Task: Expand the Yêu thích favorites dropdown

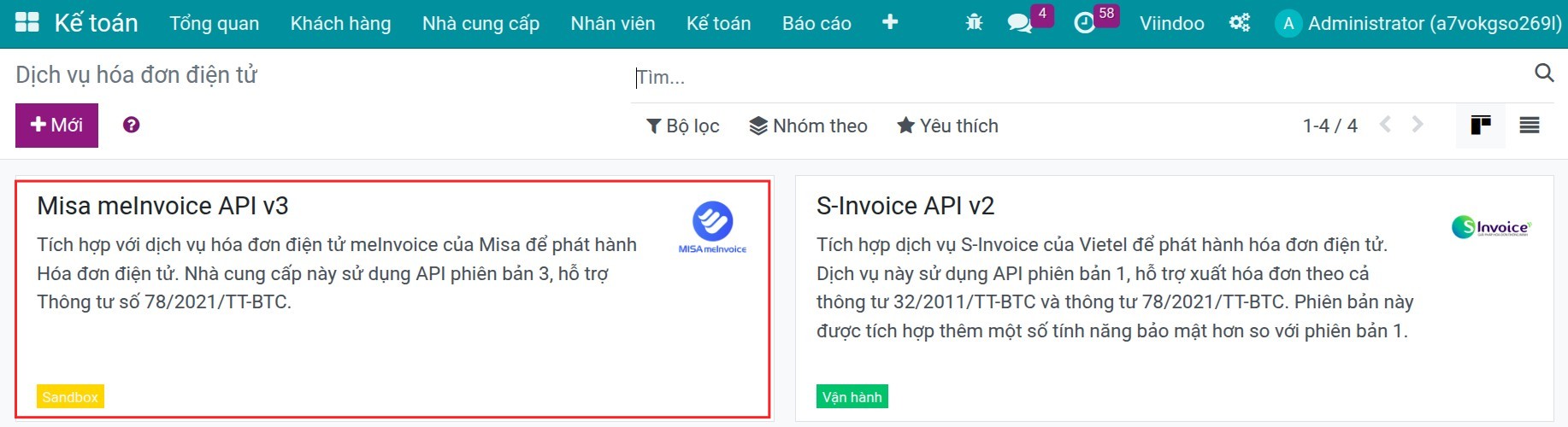Action: point(947,126)
